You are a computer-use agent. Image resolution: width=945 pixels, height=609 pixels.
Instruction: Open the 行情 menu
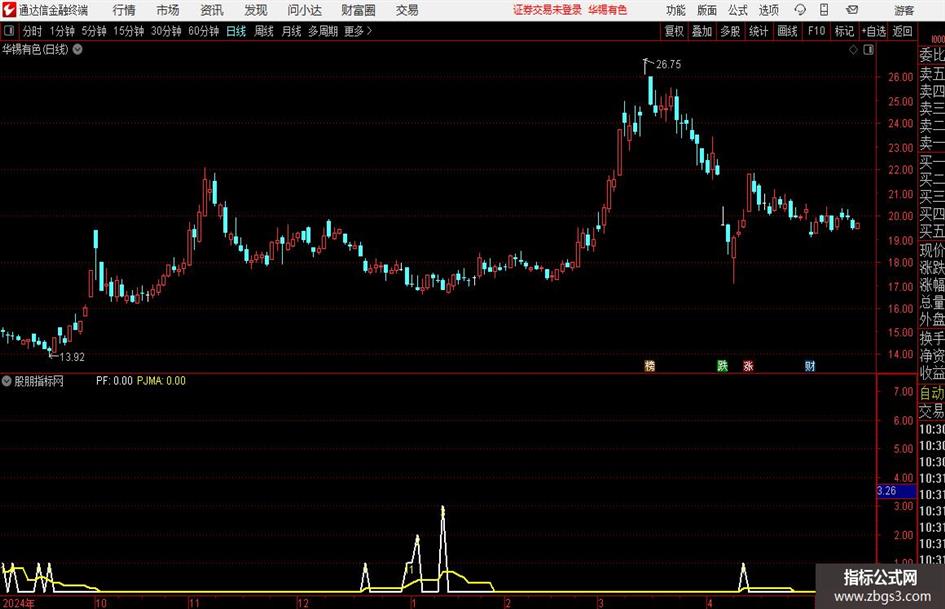(124, 10)
